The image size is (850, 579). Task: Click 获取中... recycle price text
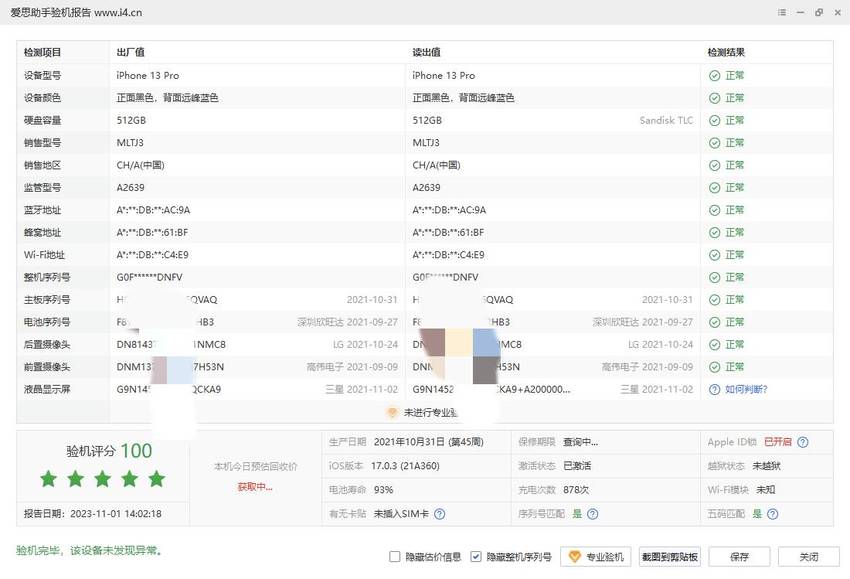pyautogui.click(x=255, y=487)
